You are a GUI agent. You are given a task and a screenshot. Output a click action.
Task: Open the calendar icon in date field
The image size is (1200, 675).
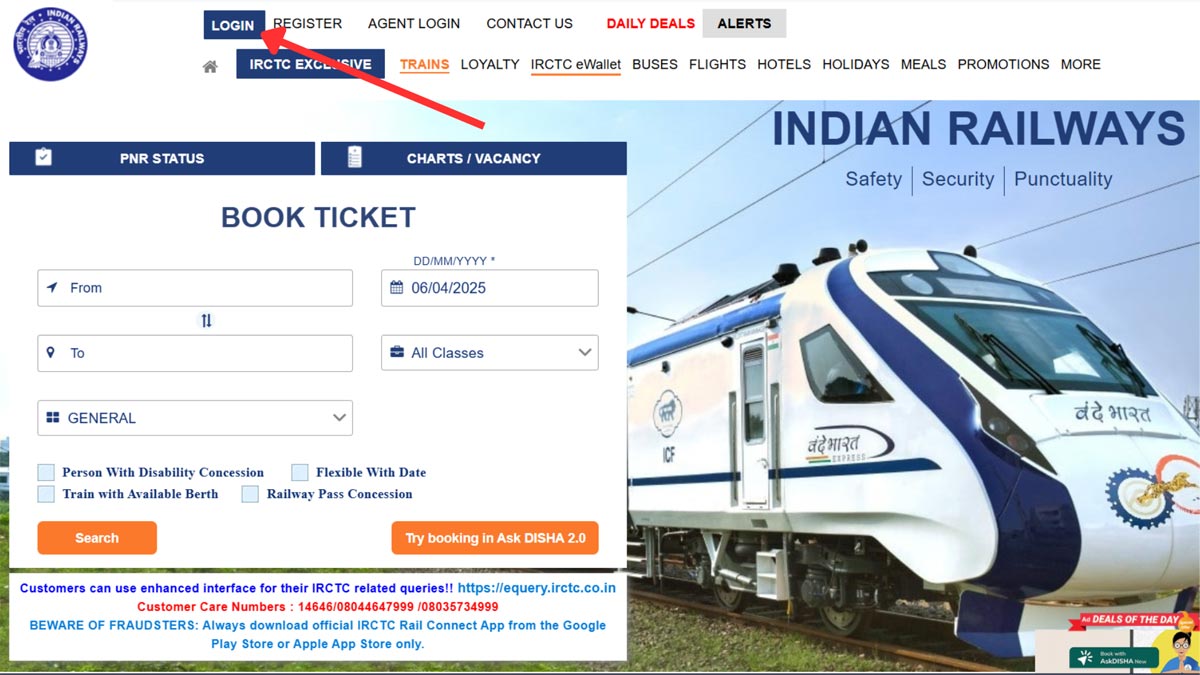click(x=396, y=288)
